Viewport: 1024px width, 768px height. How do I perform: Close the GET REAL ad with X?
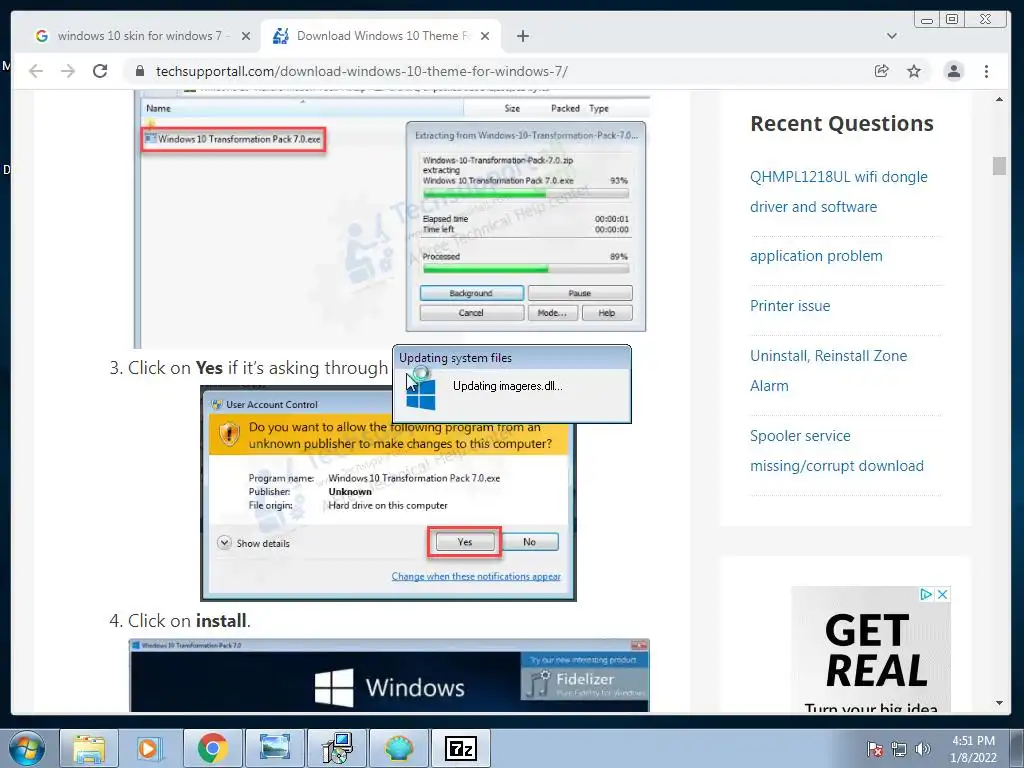(x=942, y=594)
